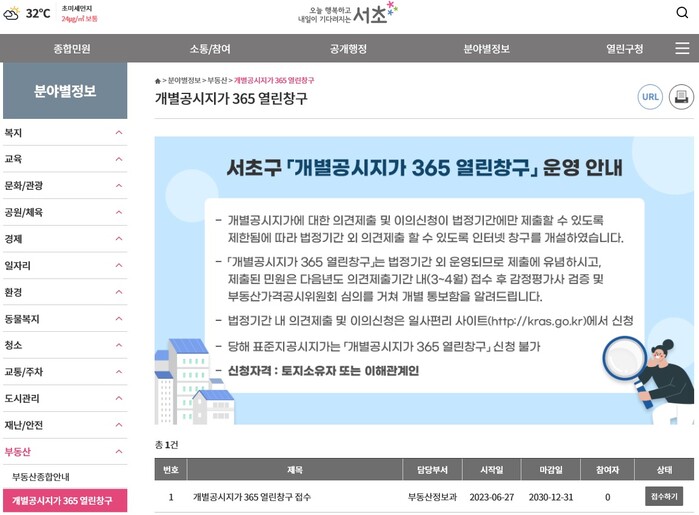The image size is (699, 515).
Task: Click the home icon in breadcrumb
Action: coord(158,80)
